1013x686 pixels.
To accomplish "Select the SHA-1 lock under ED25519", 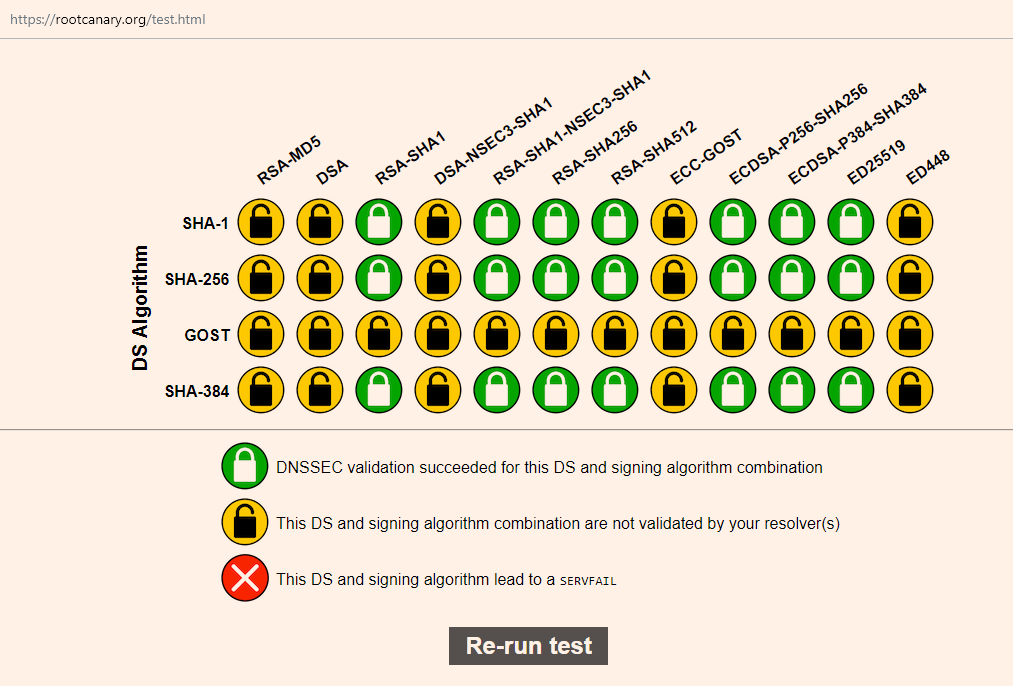I will pos(851,222).
